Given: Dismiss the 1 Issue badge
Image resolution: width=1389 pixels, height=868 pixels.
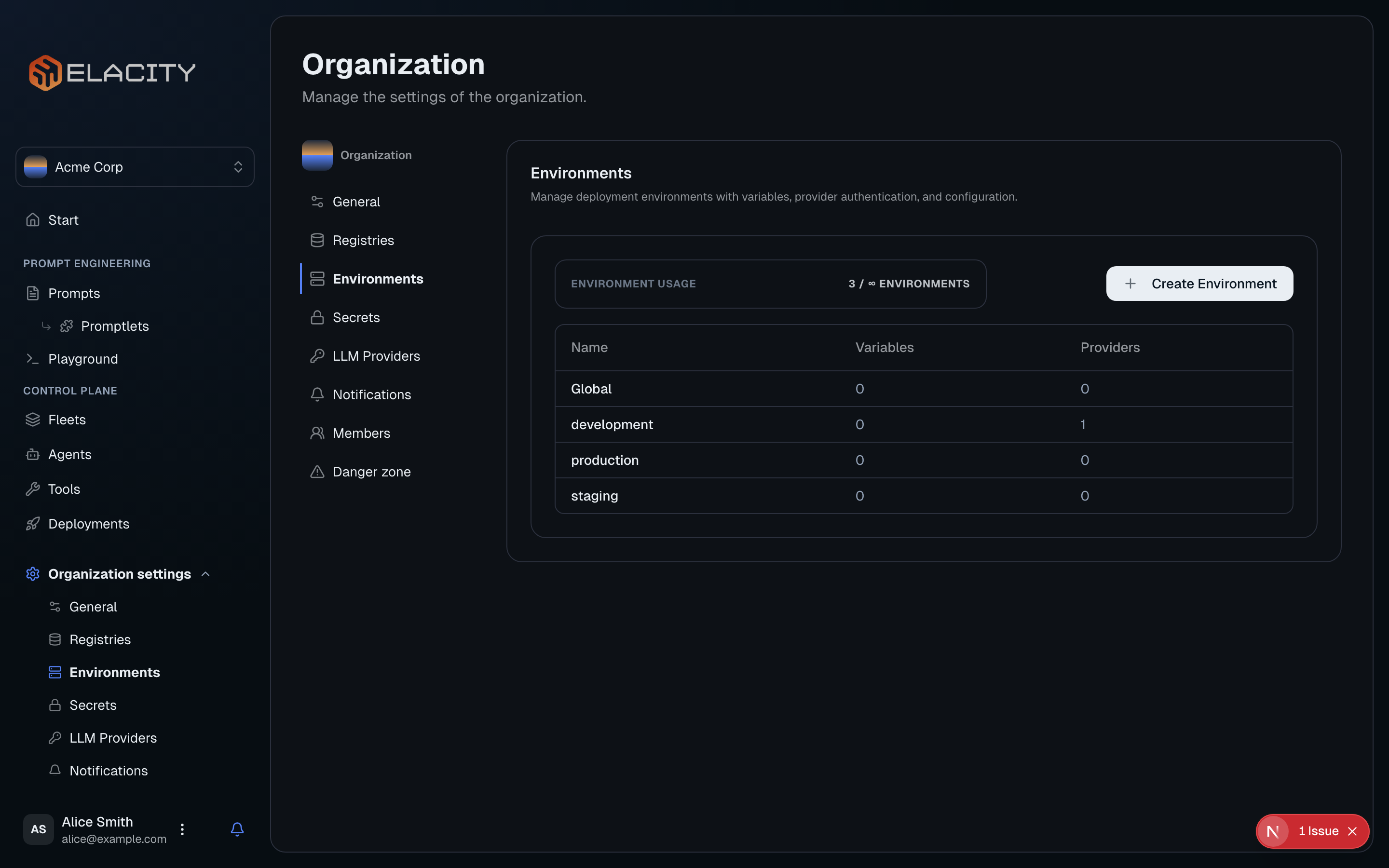Looking at the screenshot, I should click(x=1353, y=831).
